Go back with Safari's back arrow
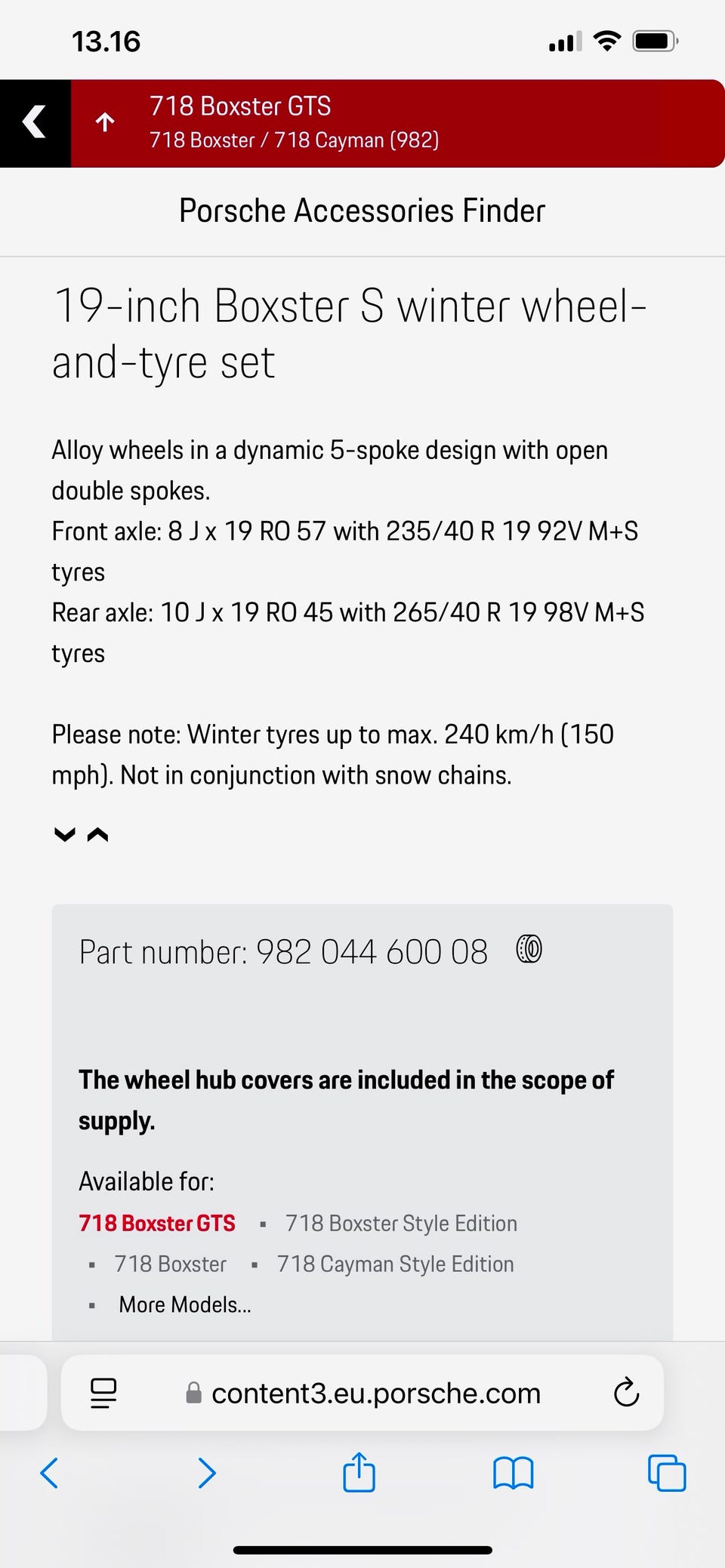Image resolution: width=725 pixels, height=1568 pixels. click(x=49, y=1473)
